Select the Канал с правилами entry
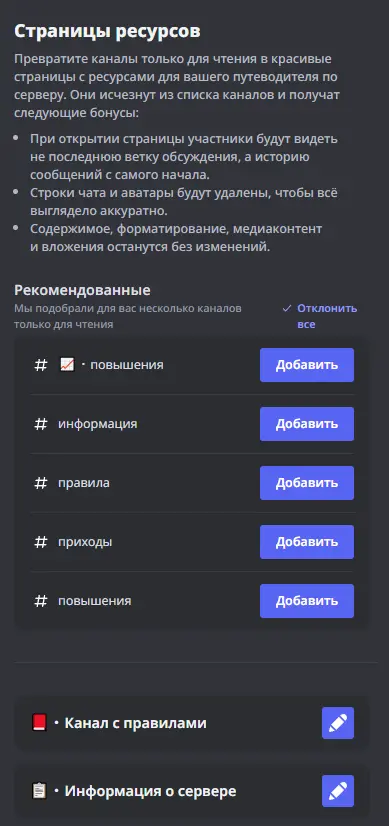389x826 pixels. point(192,723)
